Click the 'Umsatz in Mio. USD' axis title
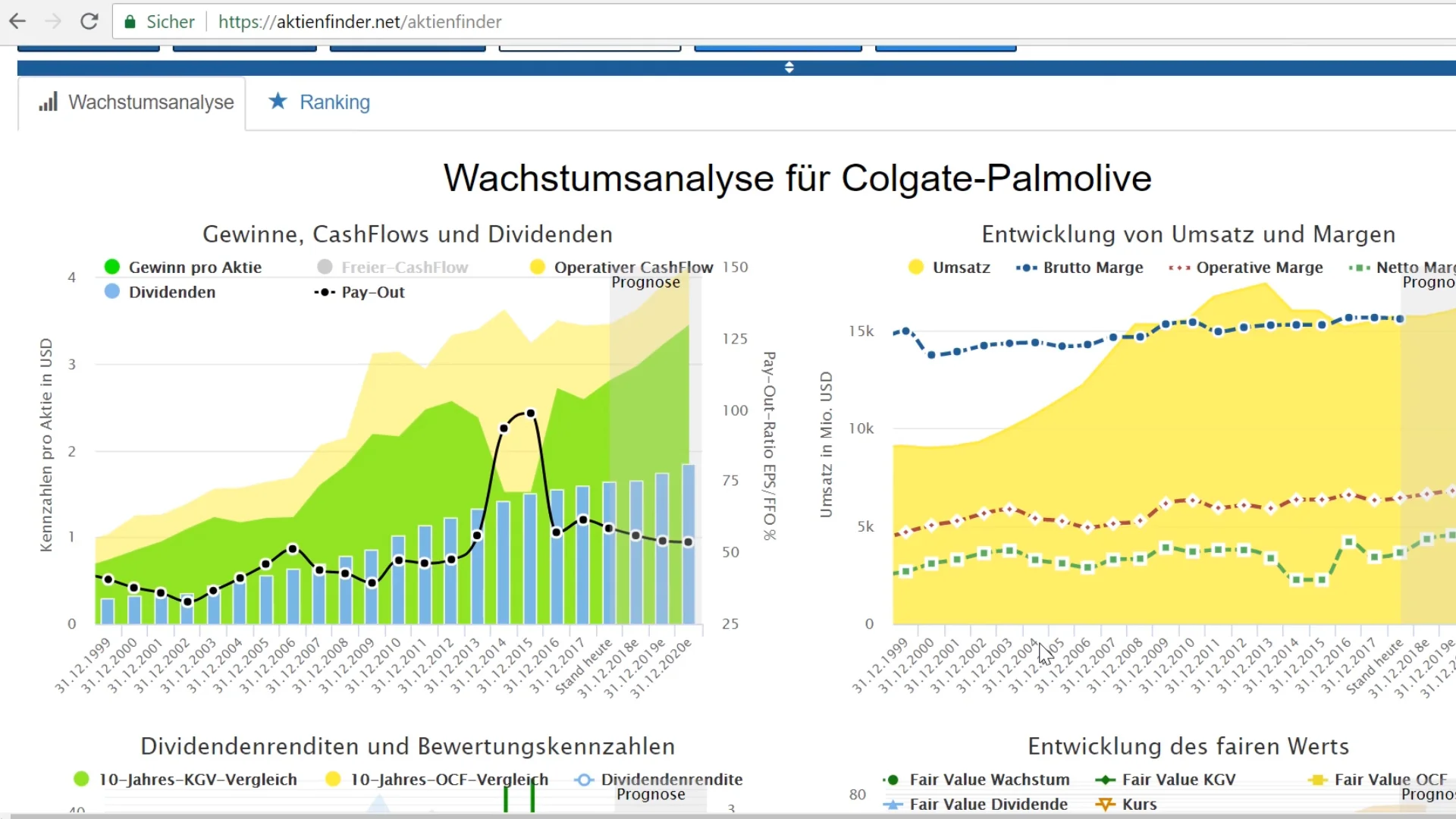The image size is (1456, 819). pos(826,445)
